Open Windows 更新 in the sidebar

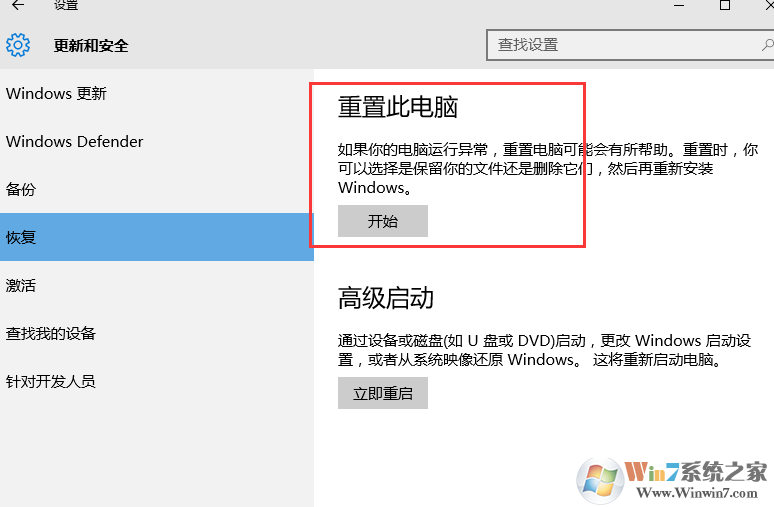(x=156, y=93)
